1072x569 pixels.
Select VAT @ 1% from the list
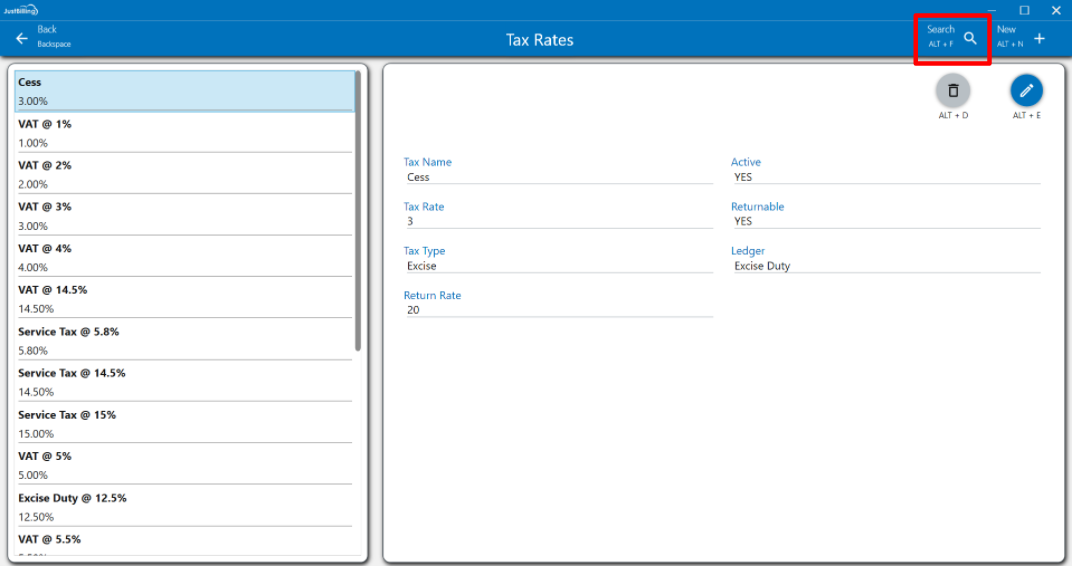point(185,133)
